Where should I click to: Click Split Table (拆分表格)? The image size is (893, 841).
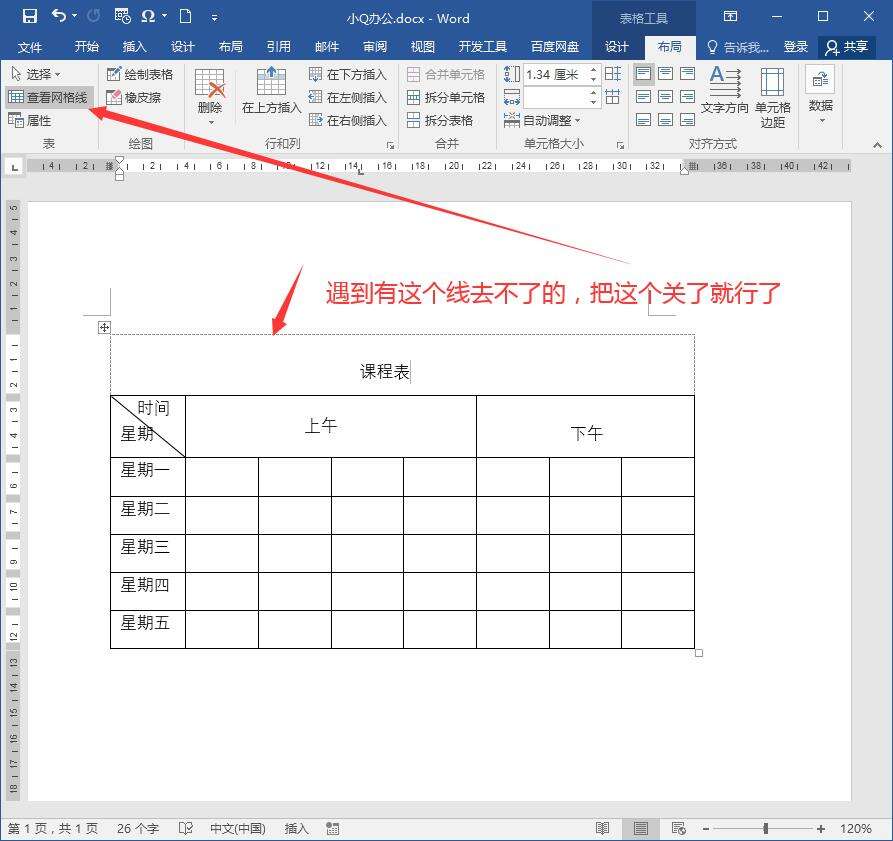coord(440,120)
